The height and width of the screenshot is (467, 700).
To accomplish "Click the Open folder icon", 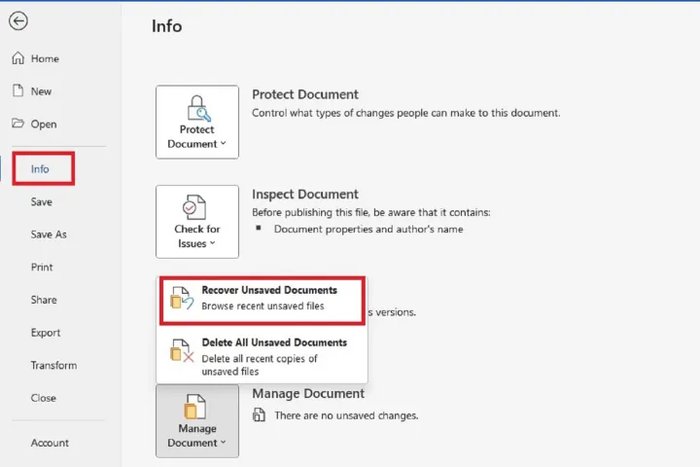I will coord(18,123).
